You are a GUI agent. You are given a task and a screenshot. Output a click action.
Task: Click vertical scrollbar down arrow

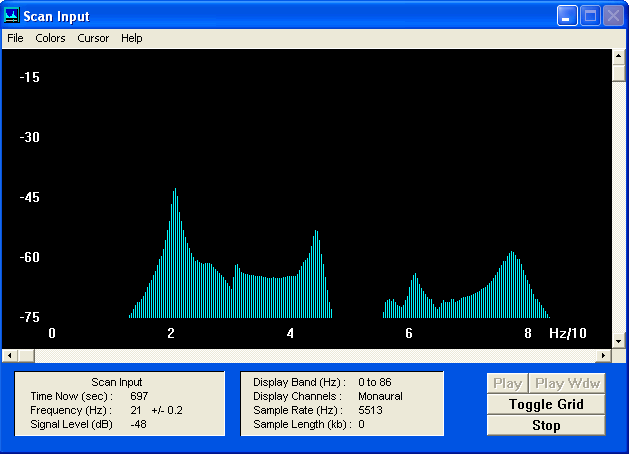coord(618,342)
